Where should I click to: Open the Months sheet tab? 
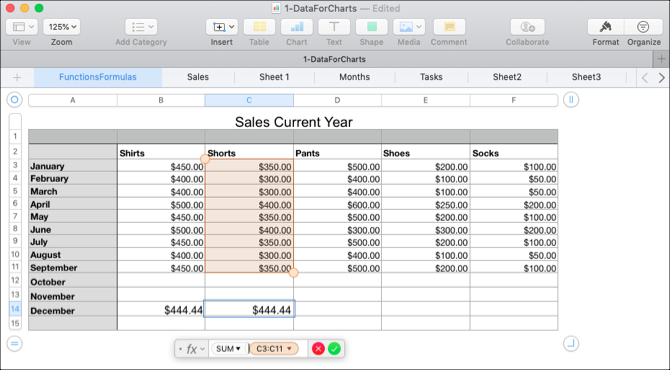[x=355, y=77]
